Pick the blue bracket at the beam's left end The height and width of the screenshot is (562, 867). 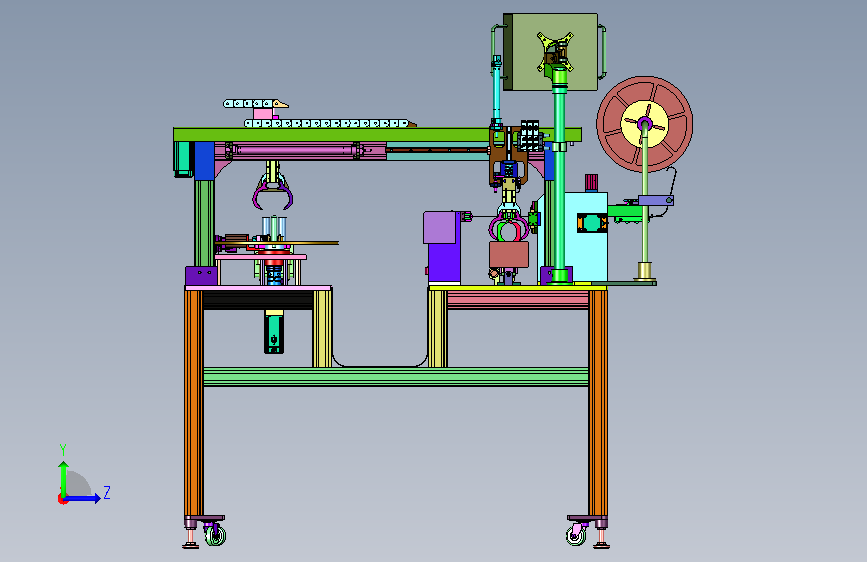[204, 161]
